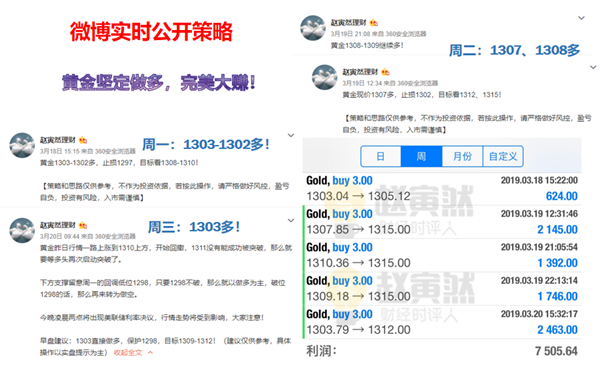Click the 利润 label
600x370 pixels.
321,351
